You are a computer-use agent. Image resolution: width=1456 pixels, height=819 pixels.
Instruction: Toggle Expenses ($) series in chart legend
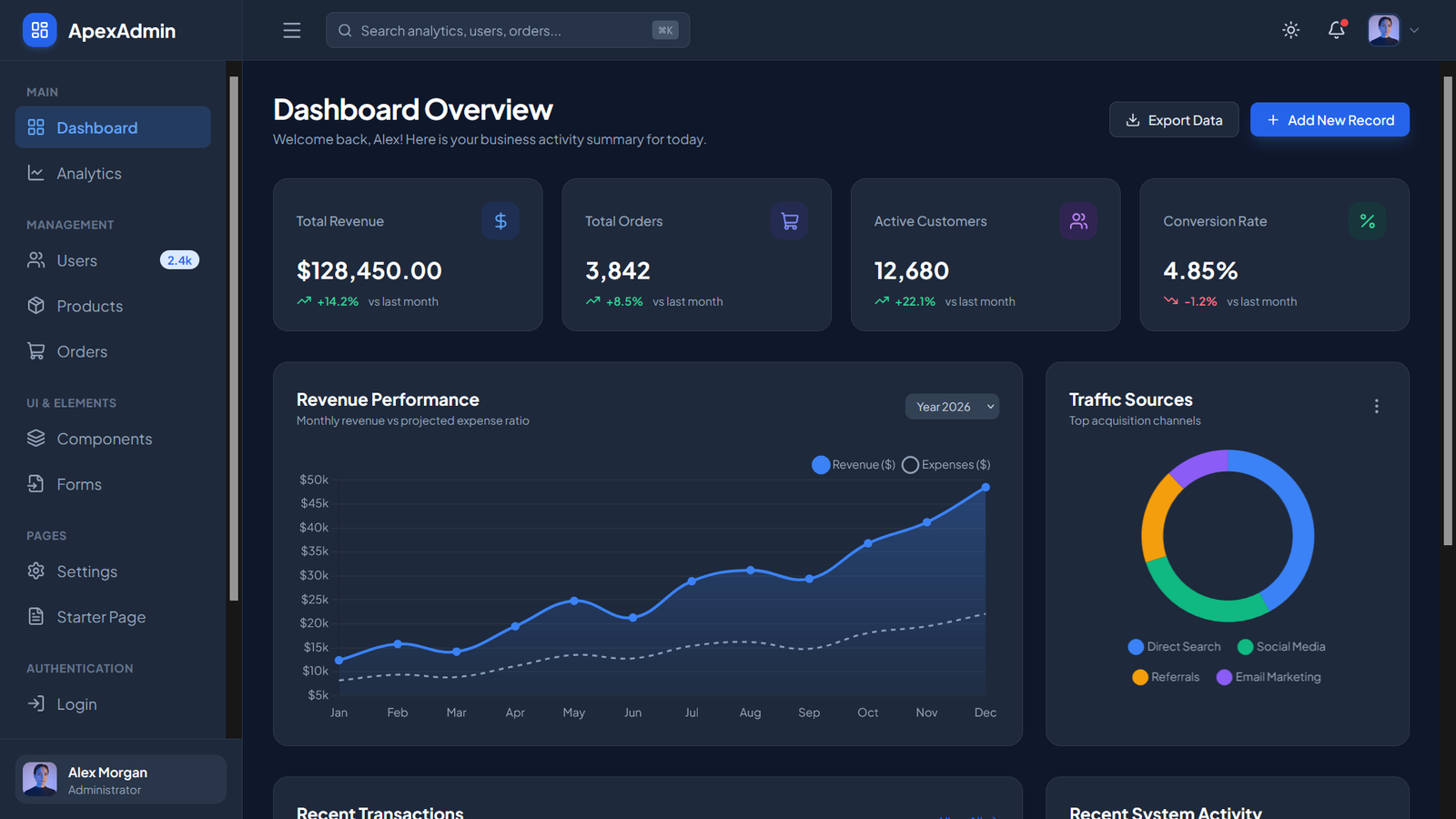click(x=945, y=465)
